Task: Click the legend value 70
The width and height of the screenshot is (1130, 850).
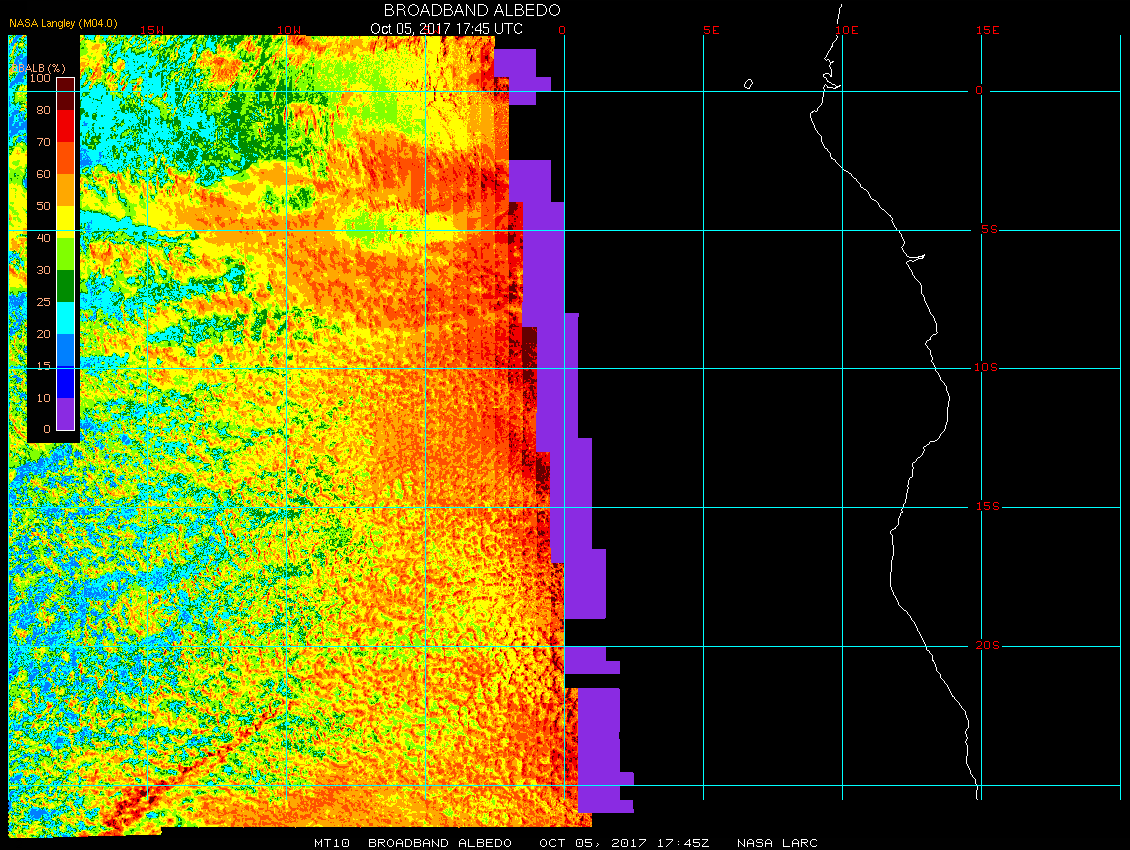Action: point(43,142)
